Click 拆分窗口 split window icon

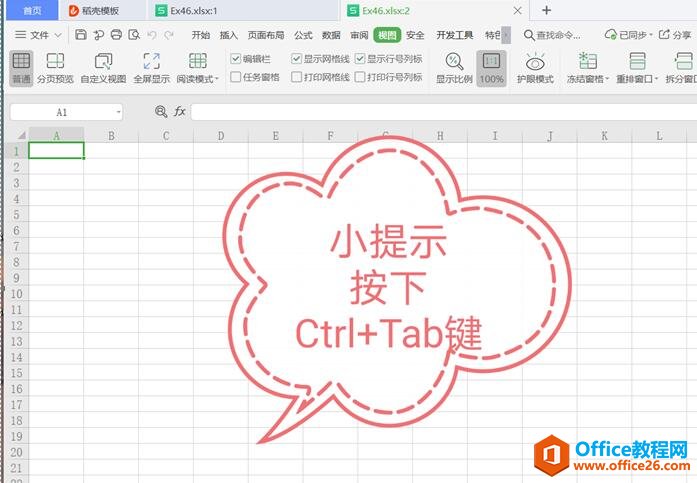pyautogui.click(x=684, y=61)
